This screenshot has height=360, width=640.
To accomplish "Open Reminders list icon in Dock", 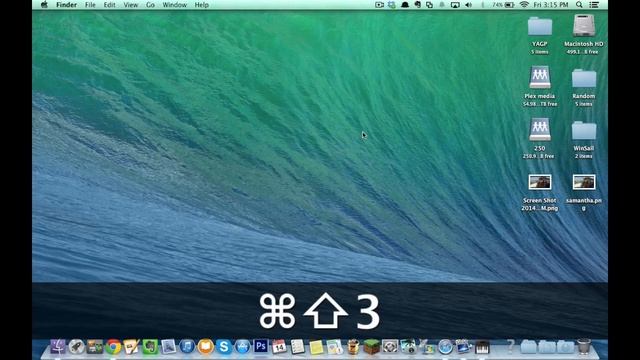I will coord(298,347).
